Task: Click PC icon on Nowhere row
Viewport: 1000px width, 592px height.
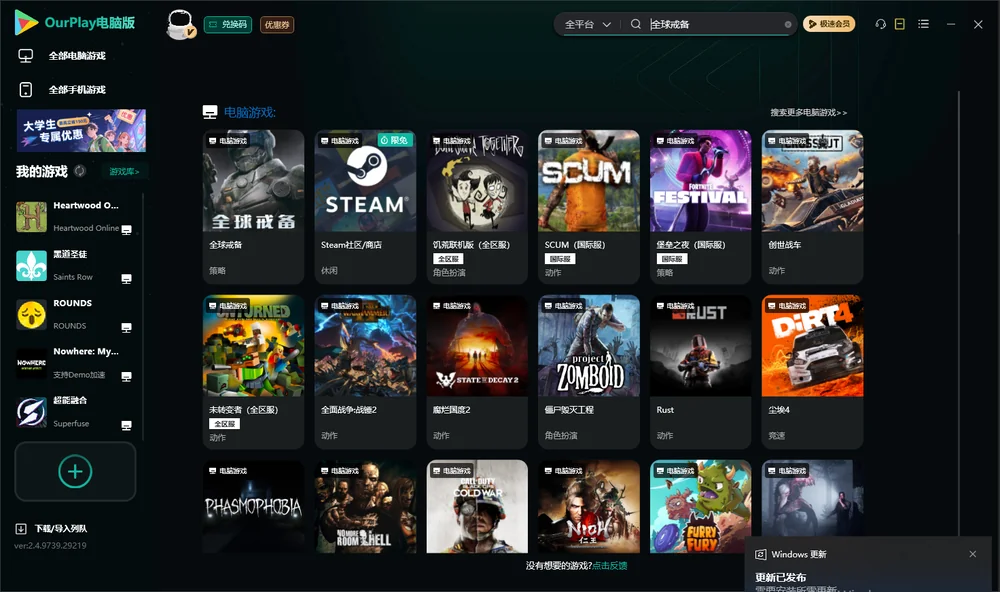Action: click(126, 376)
